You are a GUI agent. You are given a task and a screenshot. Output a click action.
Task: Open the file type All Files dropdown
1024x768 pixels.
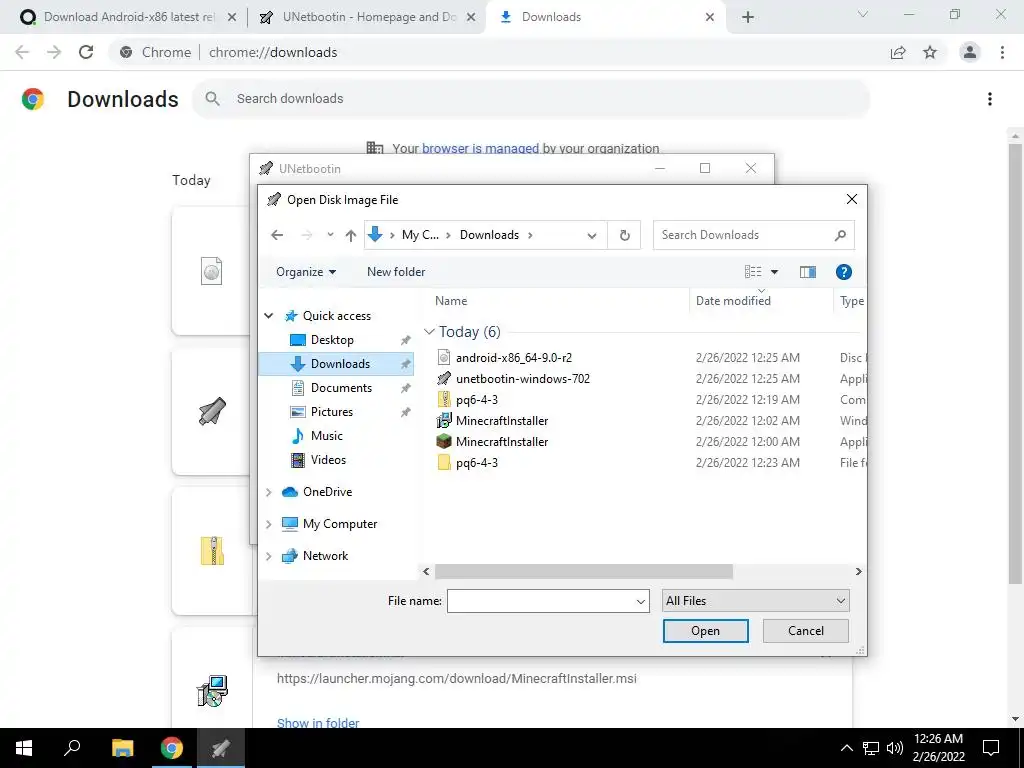pyautogui.click(x=756, y=601)
